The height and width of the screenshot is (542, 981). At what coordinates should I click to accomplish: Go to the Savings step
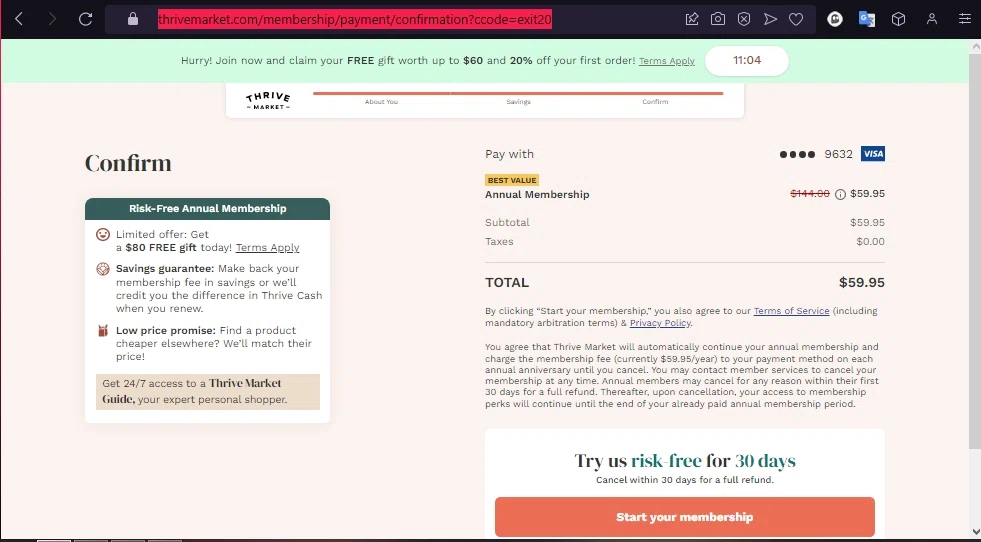[518, 101]
